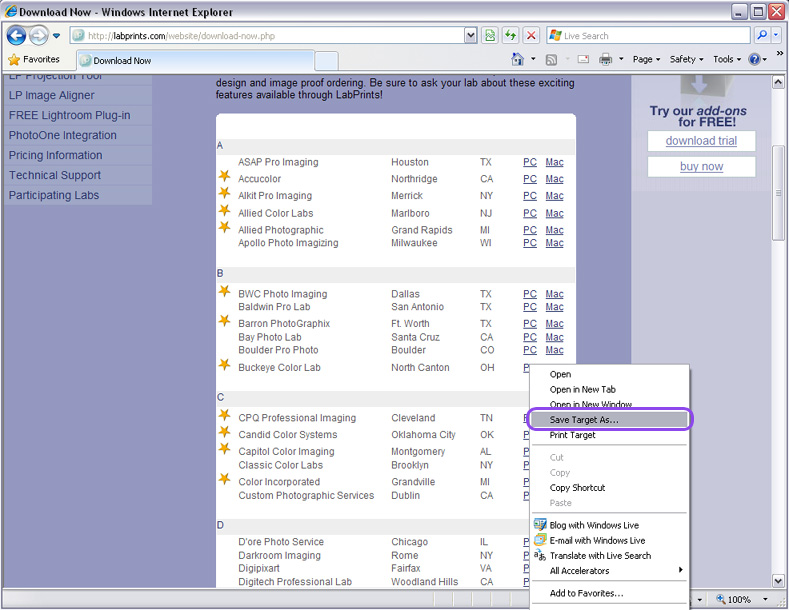Click the RSS feeds icon
Image resolution: width=789 pixels, height=610 pixels.
[x=551, y=59]
